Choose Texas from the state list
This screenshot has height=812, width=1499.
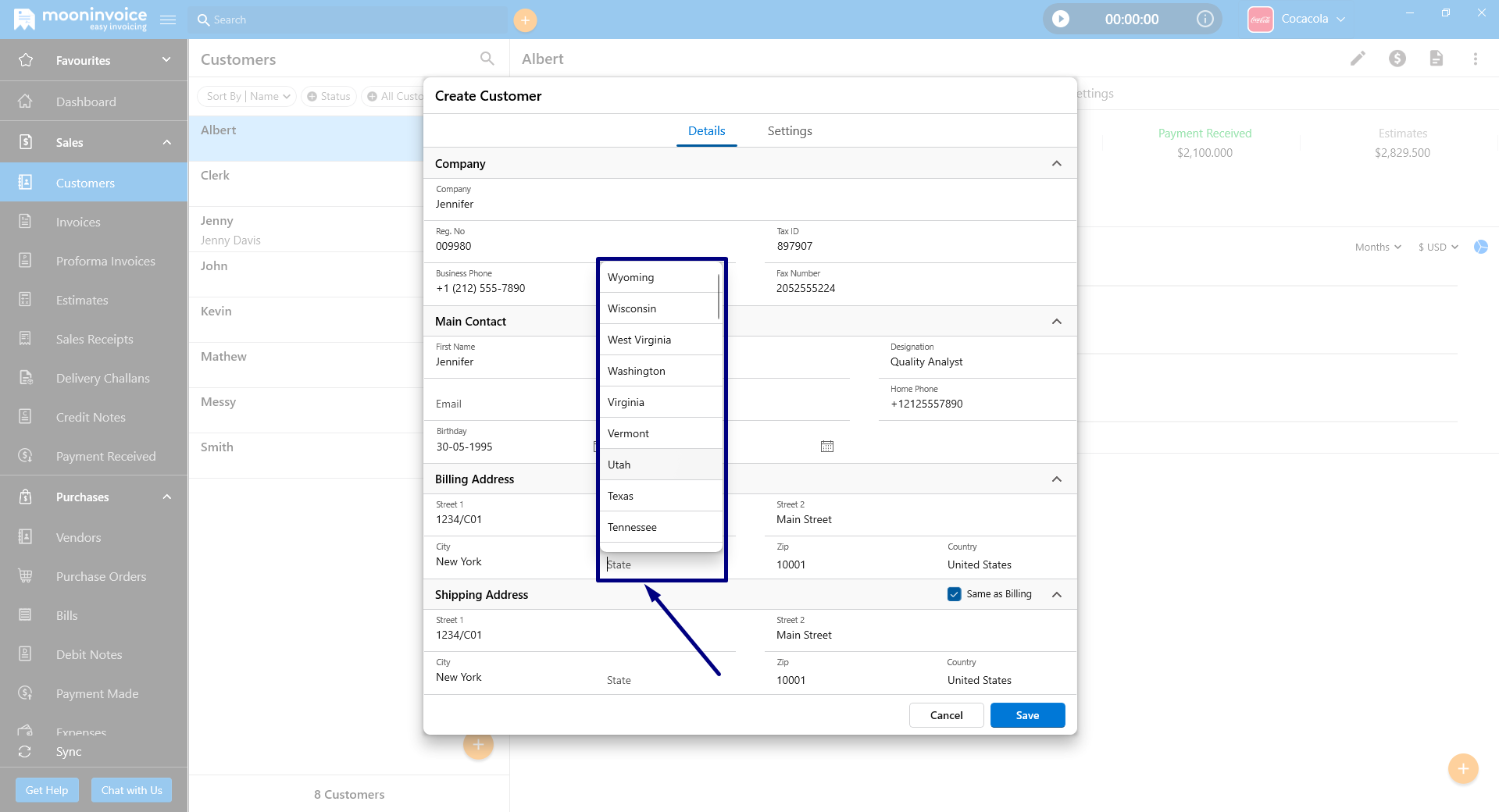click(x=661, y=496)
